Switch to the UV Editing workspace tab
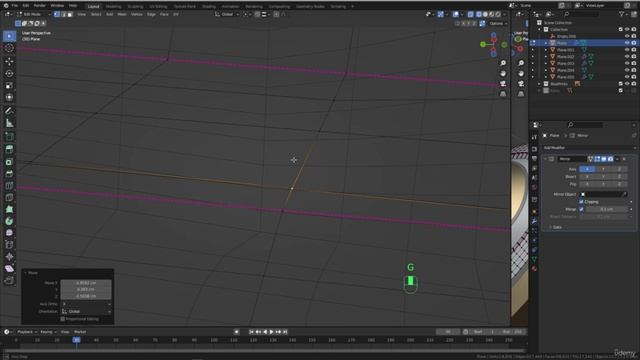 [158, 7]
